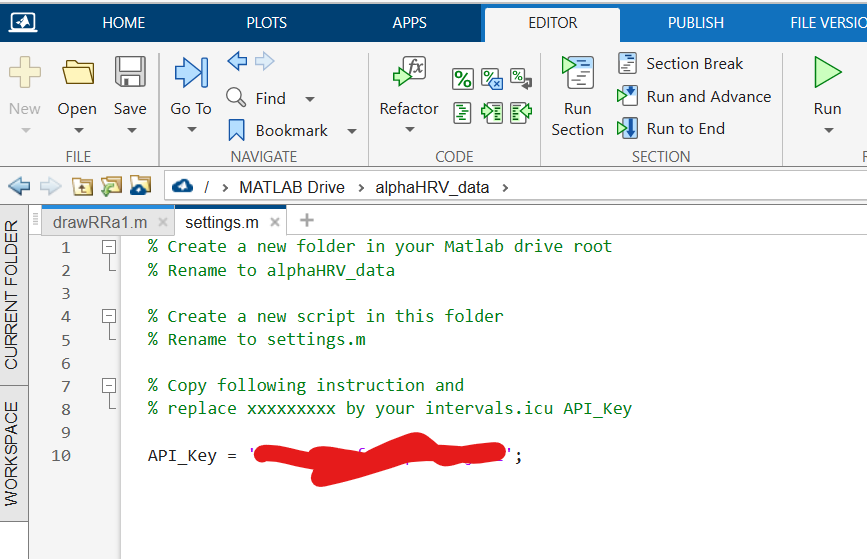This screenshot has height=559, width=867.
Task: Click the editor tab list grip icon
Action: point(35,220)
